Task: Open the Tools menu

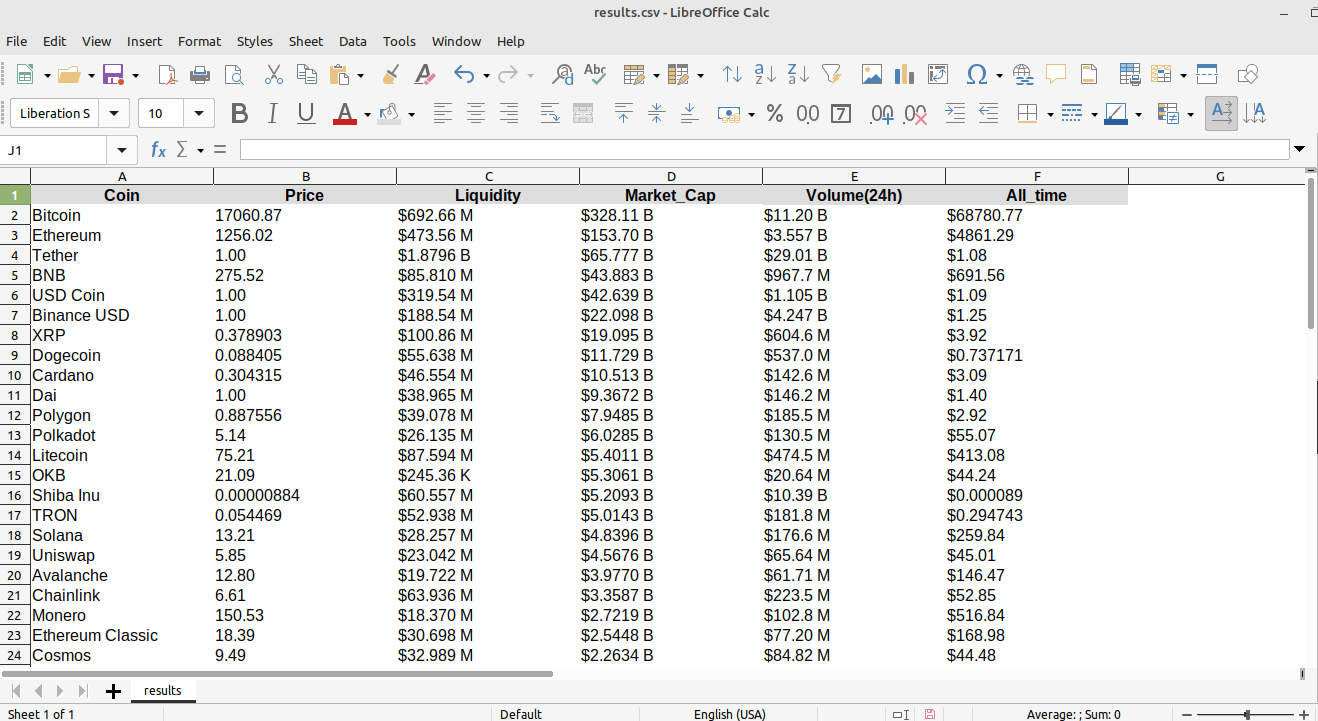Action: [399, 41]
